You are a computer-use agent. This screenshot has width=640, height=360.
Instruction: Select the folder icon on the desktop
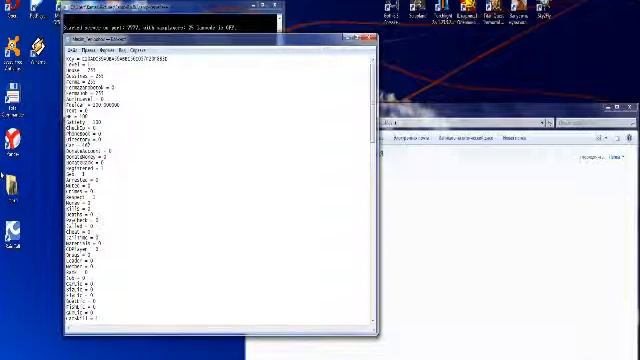(12, 189)
